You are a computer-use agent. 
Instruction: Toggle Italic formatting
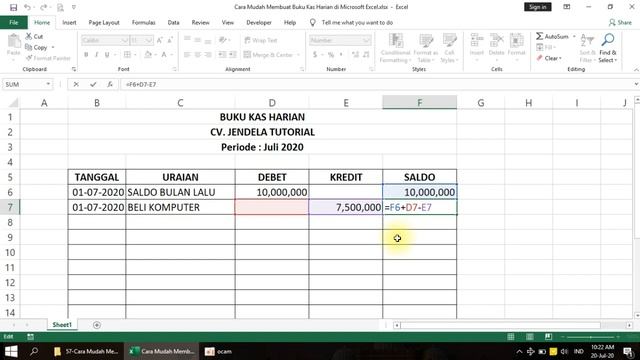(96, 55)
